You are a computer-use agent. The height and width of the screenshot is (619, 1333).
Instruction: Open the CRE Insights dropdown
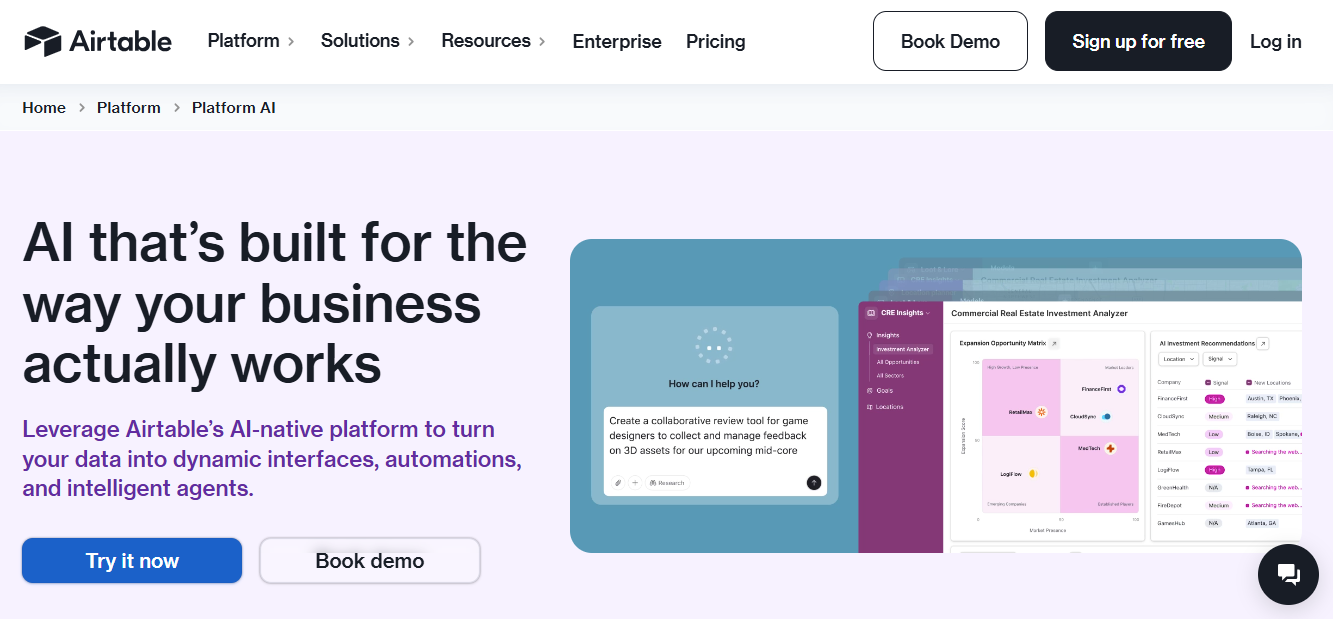[x=901, y=314]
